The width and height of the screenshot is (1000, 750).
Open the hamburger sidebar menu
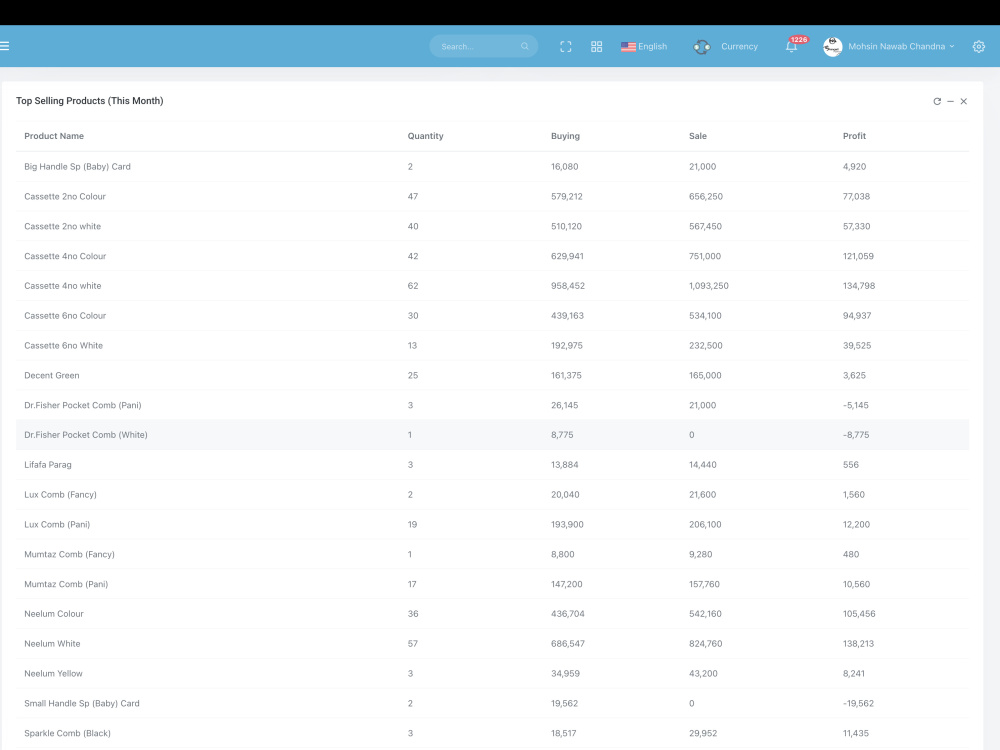(4, 46)
